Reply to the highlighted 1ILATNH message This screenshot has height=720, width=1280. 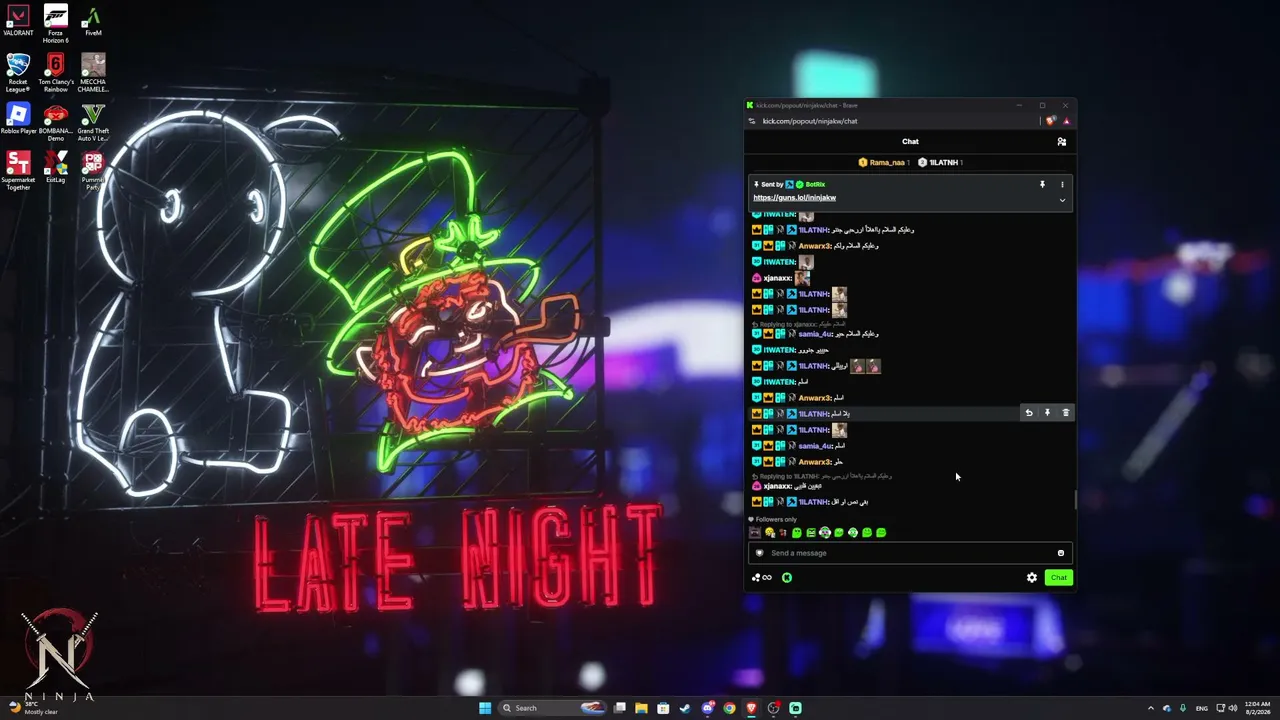[x=1029, y=413]
